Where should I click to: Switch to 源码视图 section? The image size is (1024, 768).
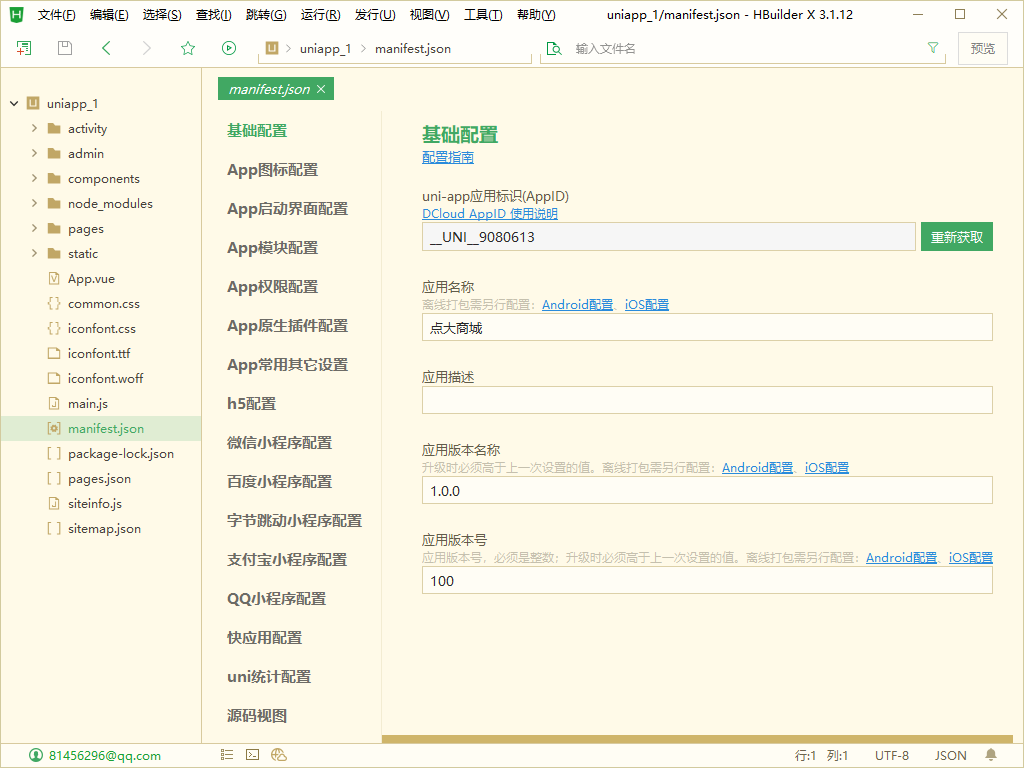tap(257, 716)
